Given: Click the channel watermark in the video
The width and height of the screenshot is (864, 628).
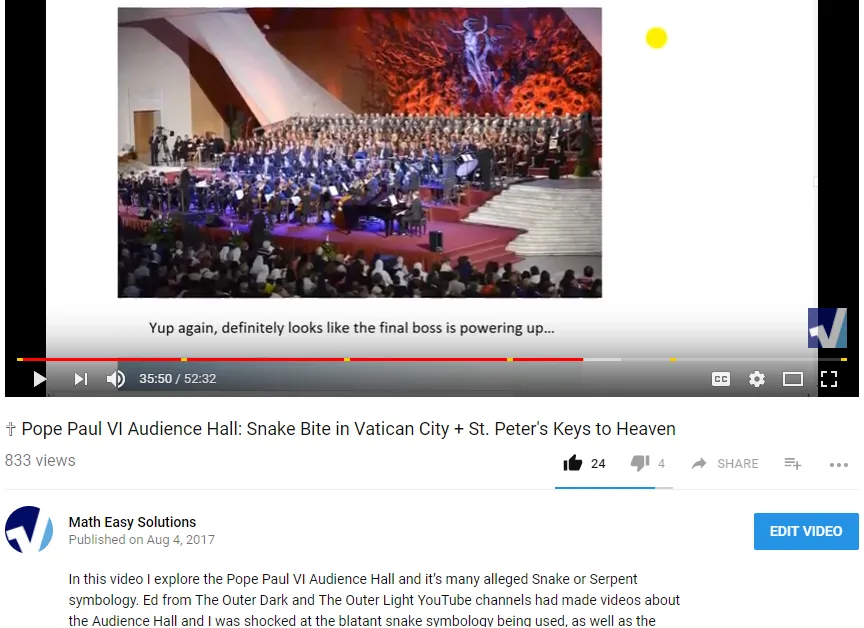Looking at the screenshot, I should coord(827,328).
